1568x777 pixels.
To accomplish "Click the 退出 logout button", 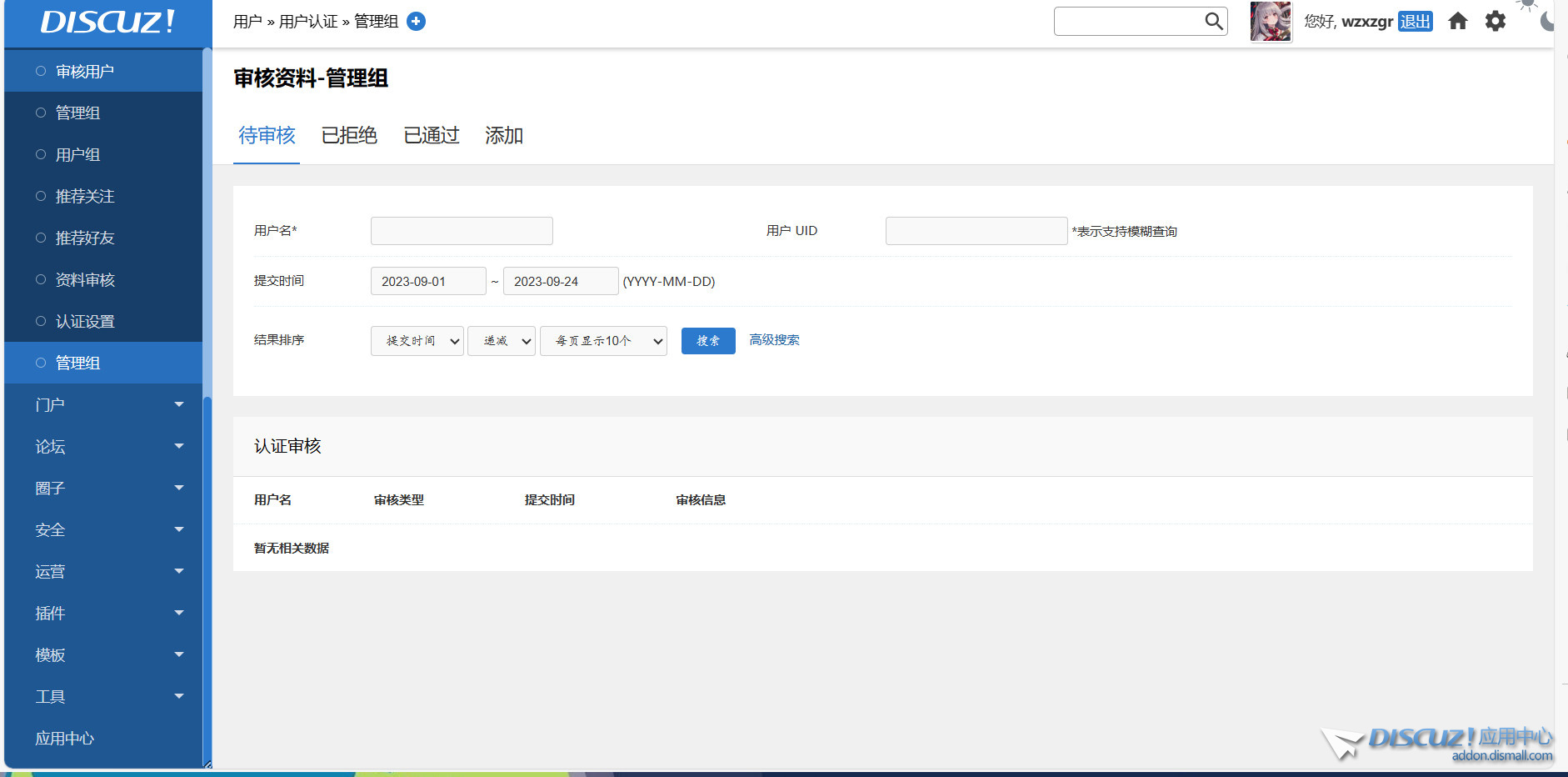I will point(1415,22).
